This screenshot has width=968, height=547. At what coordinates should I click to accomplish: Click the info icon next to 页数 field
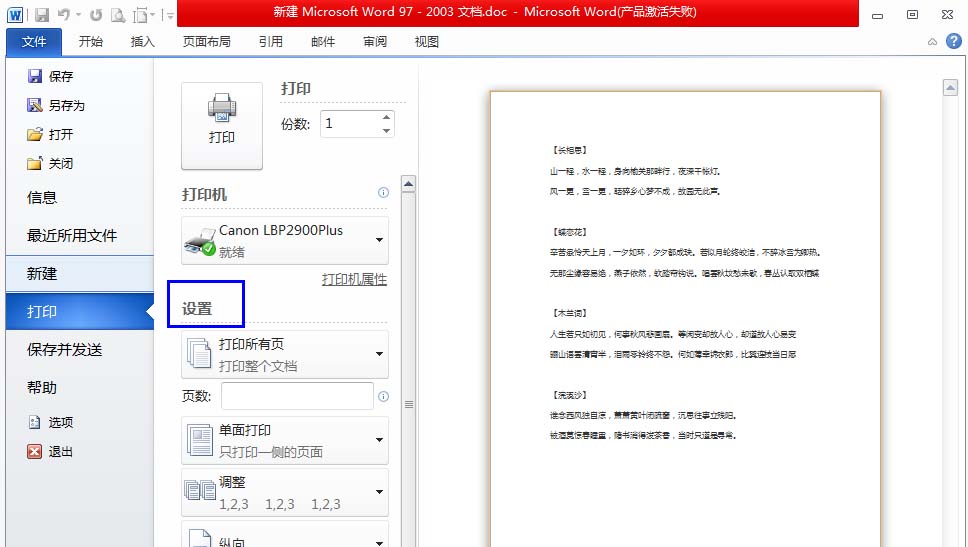pos(383,397)
